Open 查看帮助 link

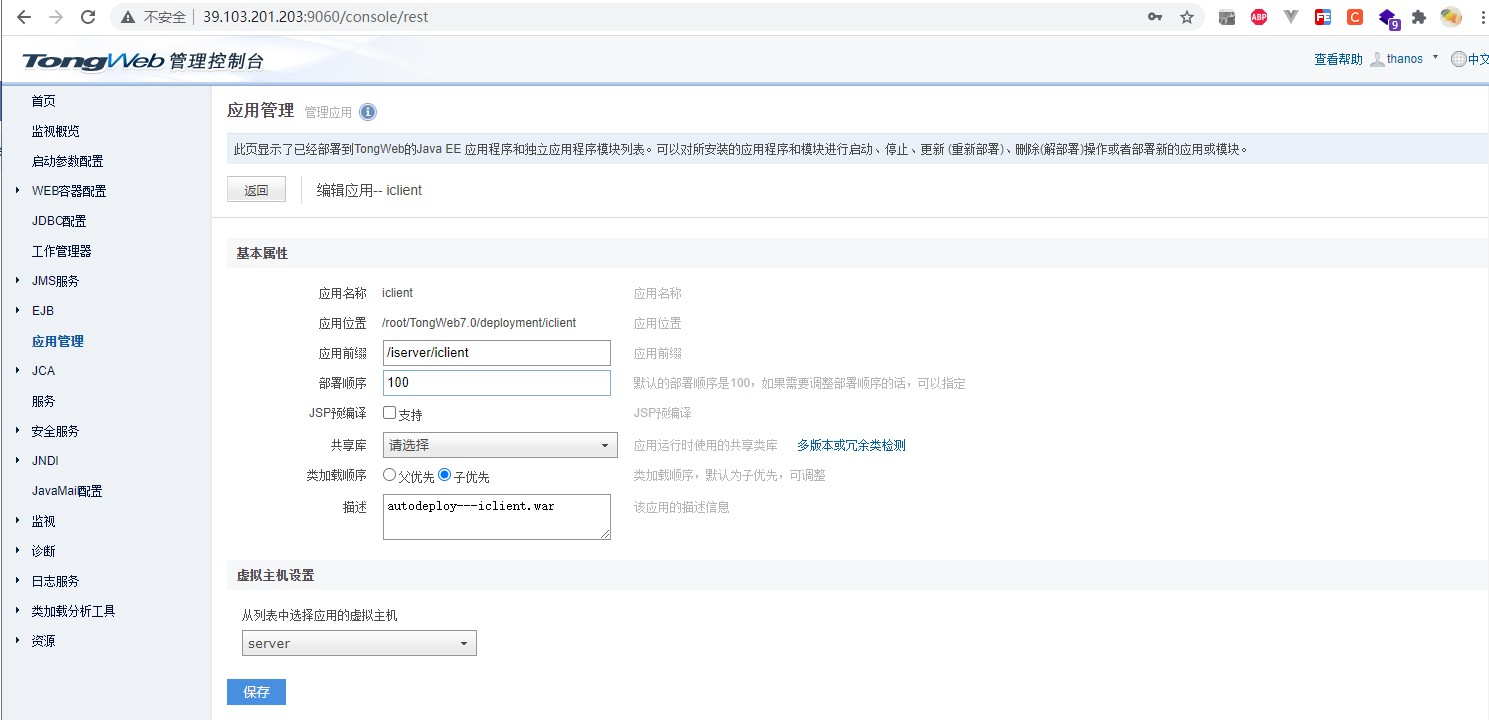[1338, 59]
